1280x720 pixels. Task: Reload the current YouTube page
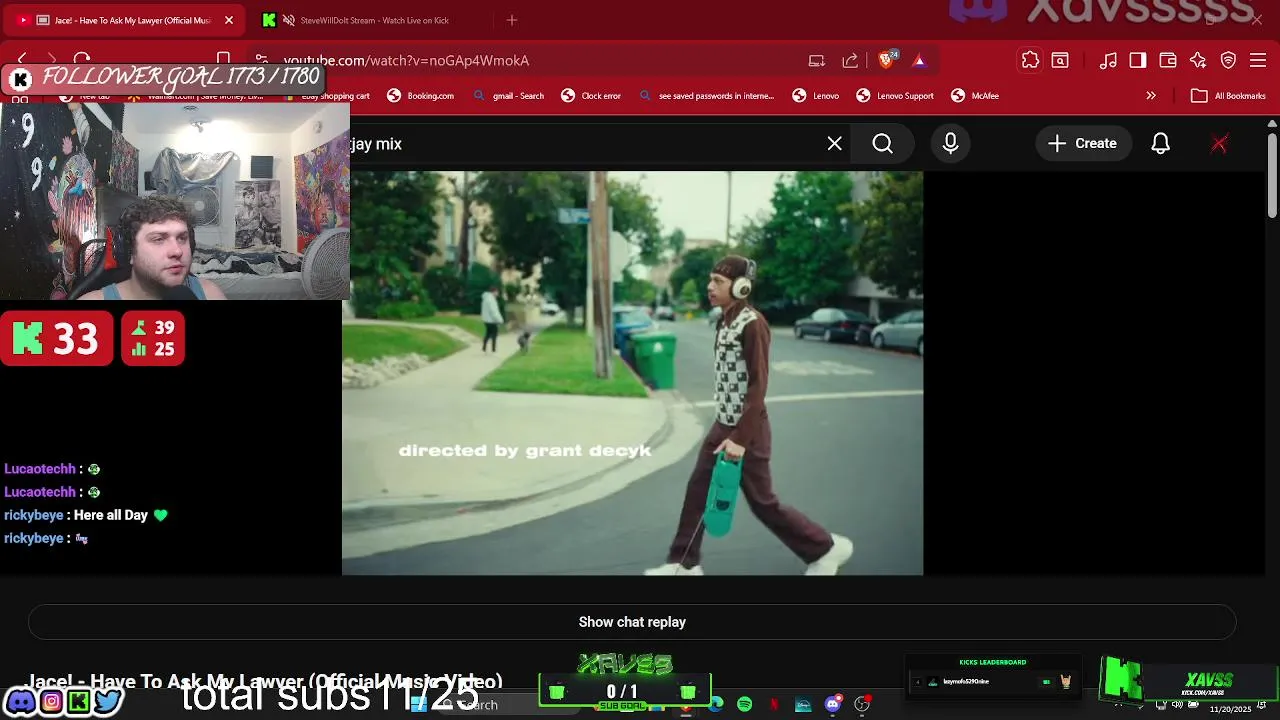pos(82,60)
